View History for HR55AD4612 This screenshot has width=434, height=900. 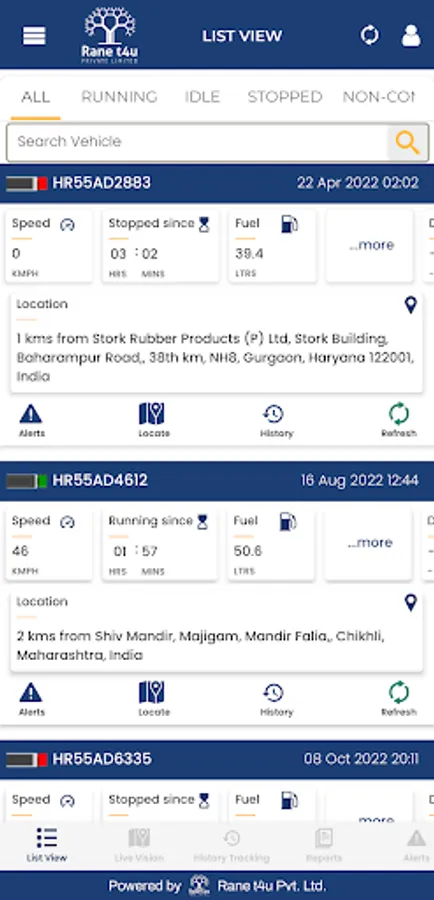[x=276, y=700]
